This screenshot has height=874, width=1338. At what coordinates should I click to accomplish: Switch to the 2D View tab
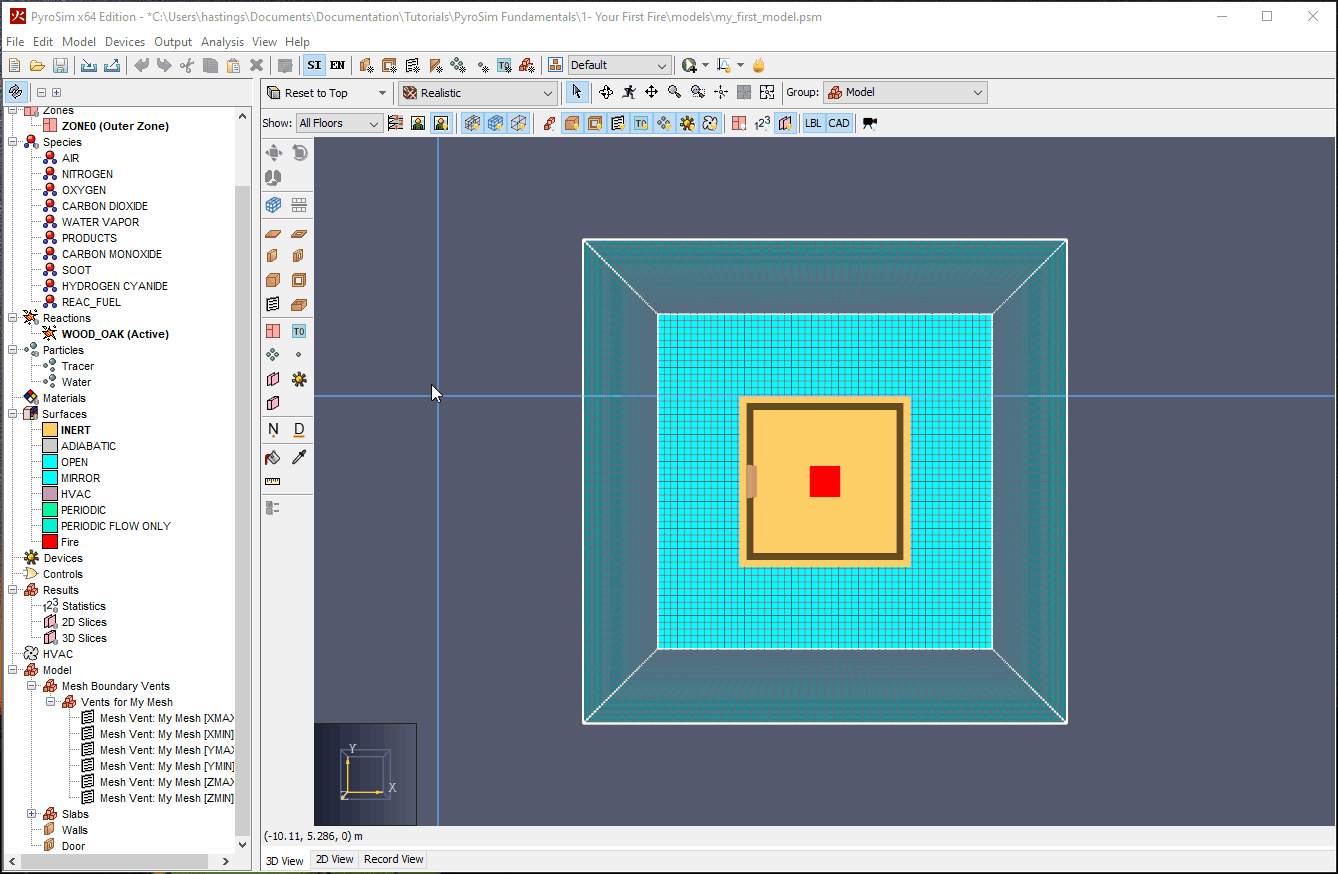334,859
